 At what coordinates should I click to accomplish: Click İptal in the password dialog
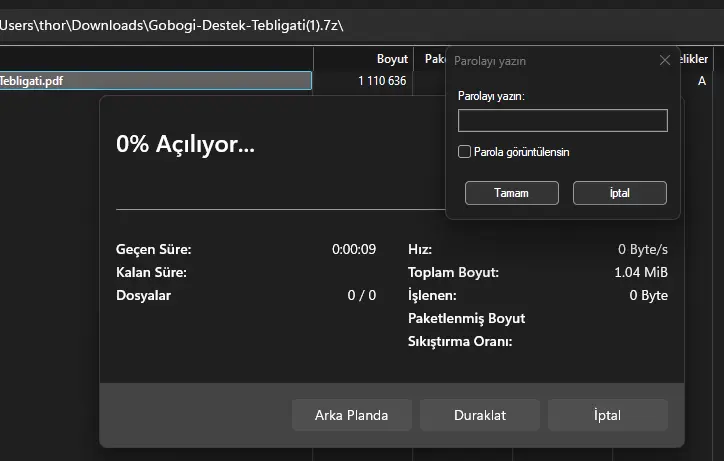coord(619,193)
